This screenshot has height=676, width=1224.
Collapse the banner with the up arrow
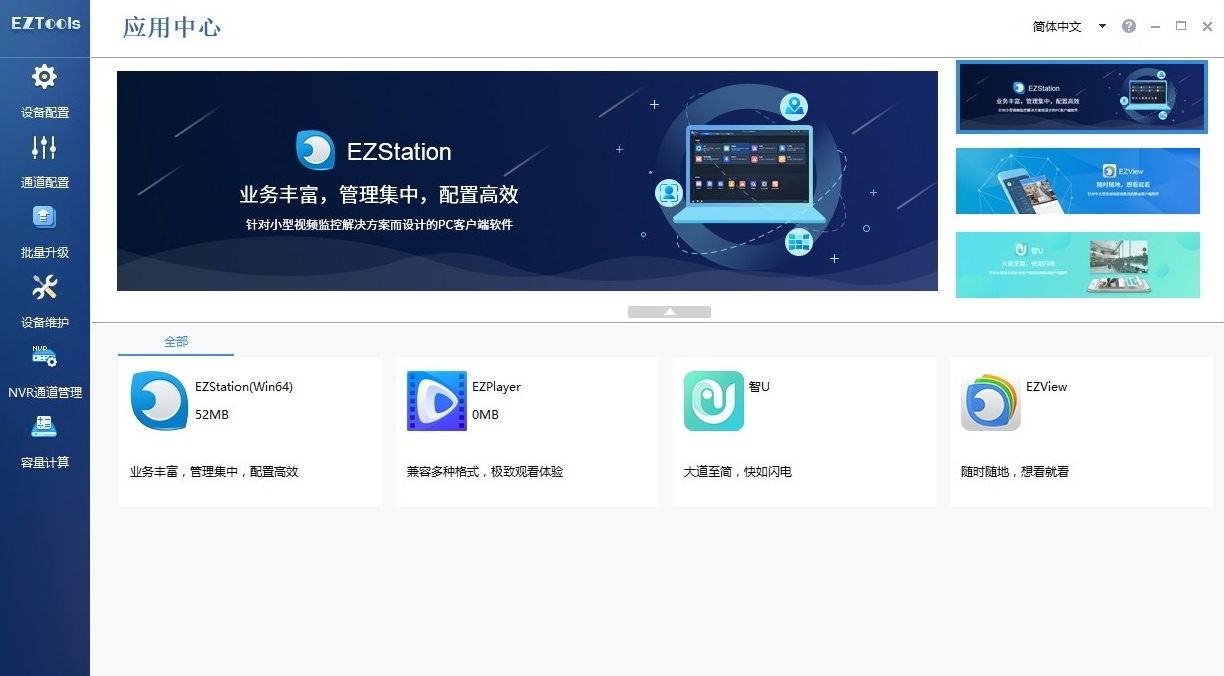tap(669, 312)
